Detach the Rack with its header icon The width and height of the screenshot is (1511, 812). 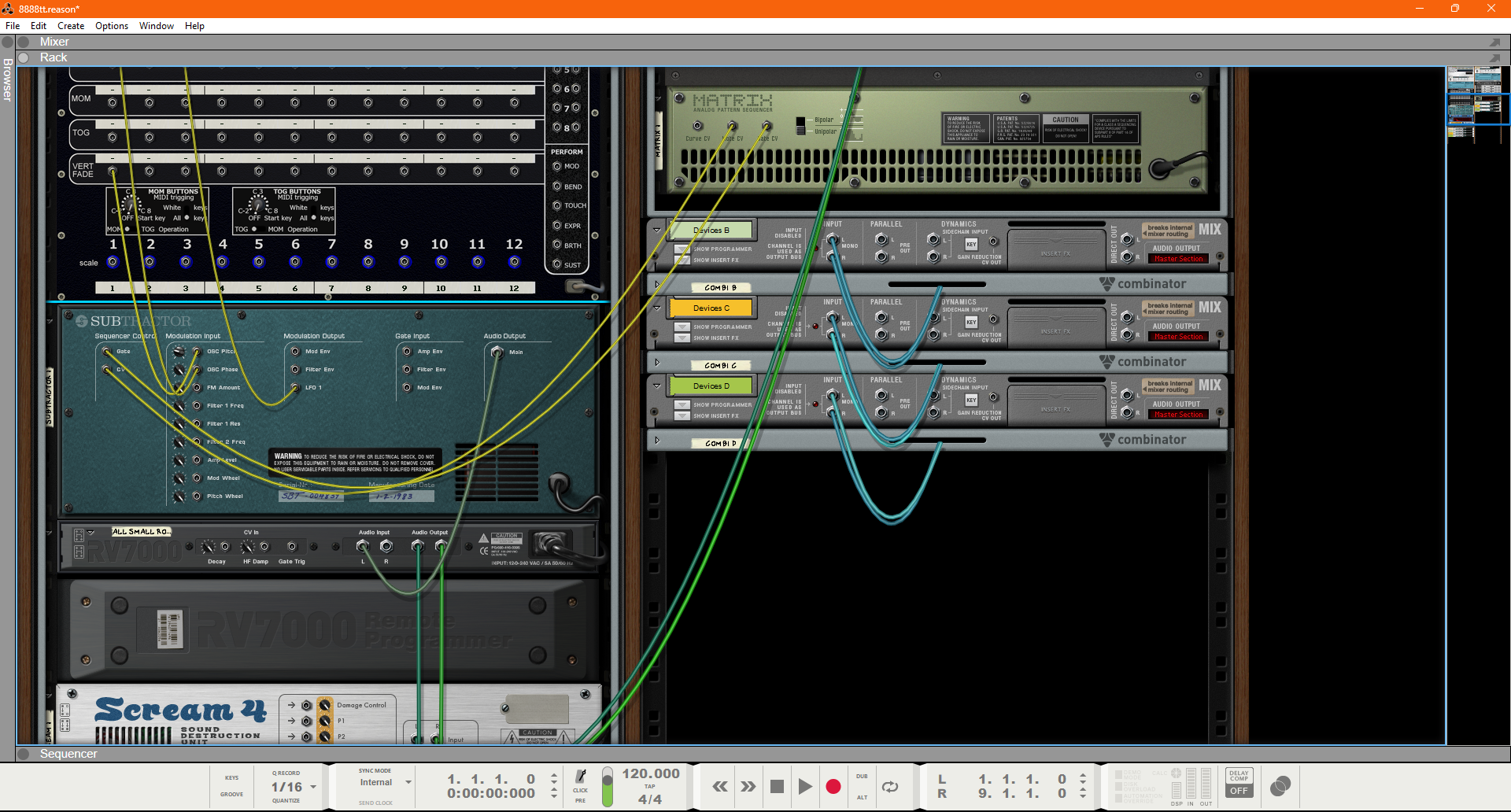click(x=1494, y=57)
